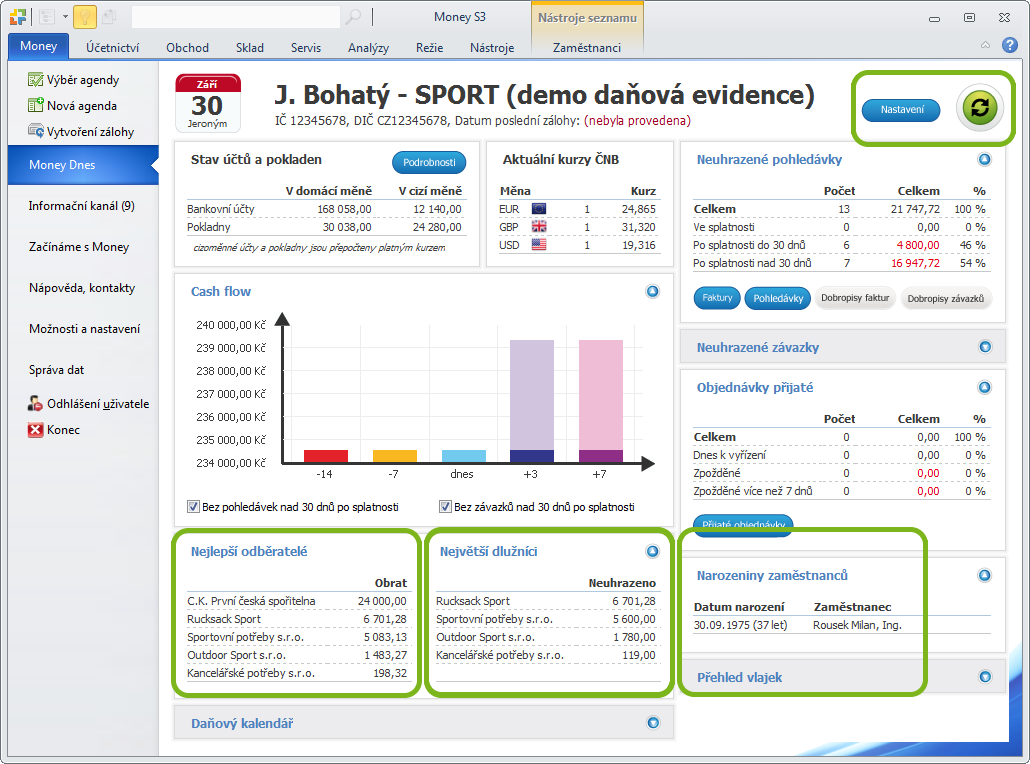This screenshot has height=764, width=1030.
Task: Expand the Daňový kalendář panel
Action: coord(653,723)
